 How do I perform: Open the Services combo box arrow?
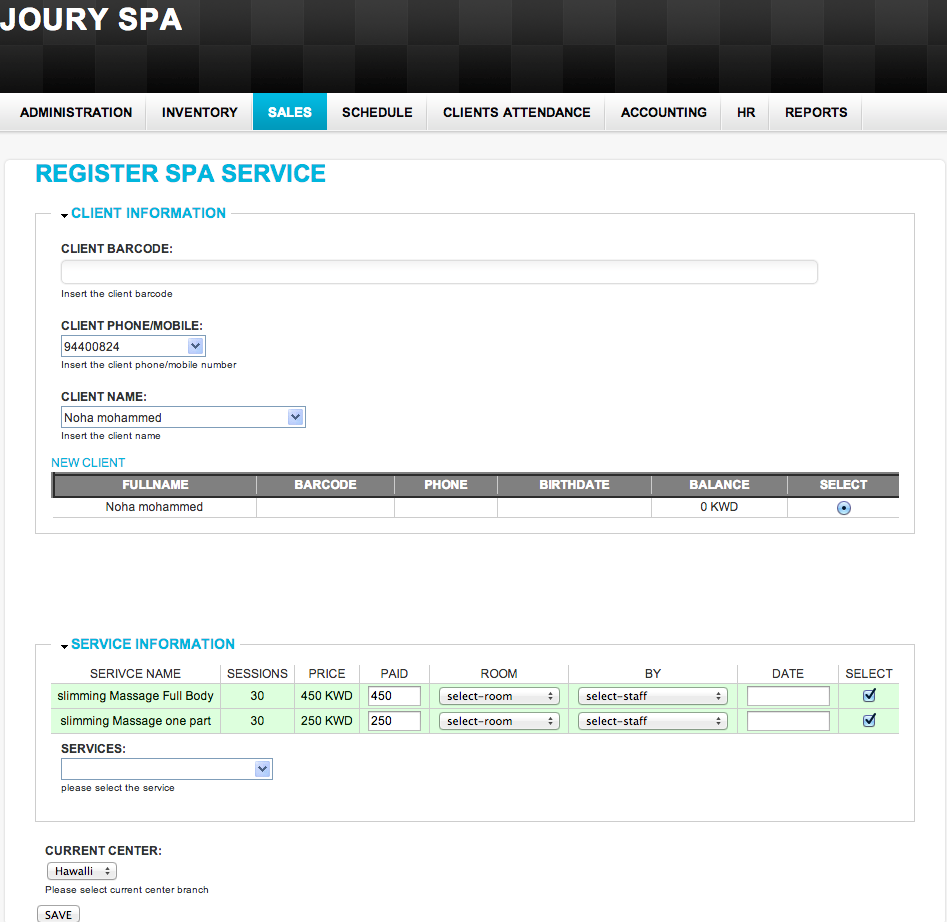coord(262,769)
